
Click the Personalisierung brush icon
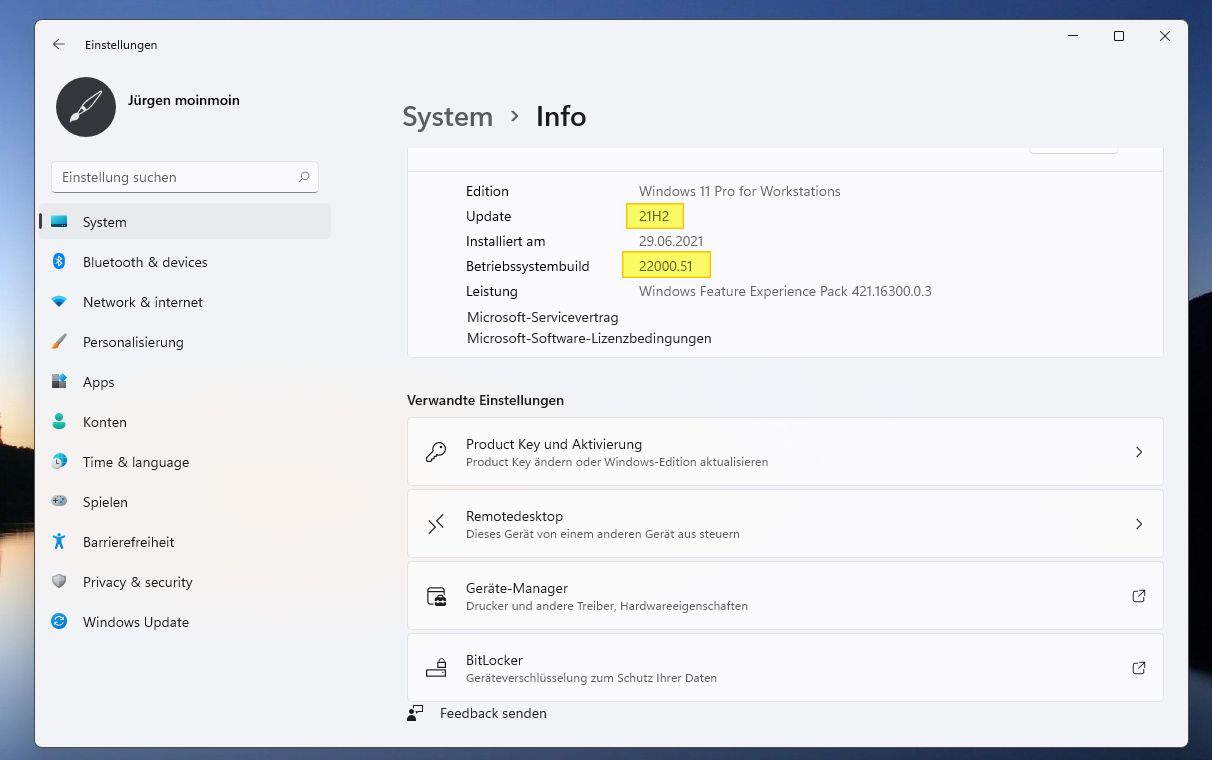tap(59, 342)
